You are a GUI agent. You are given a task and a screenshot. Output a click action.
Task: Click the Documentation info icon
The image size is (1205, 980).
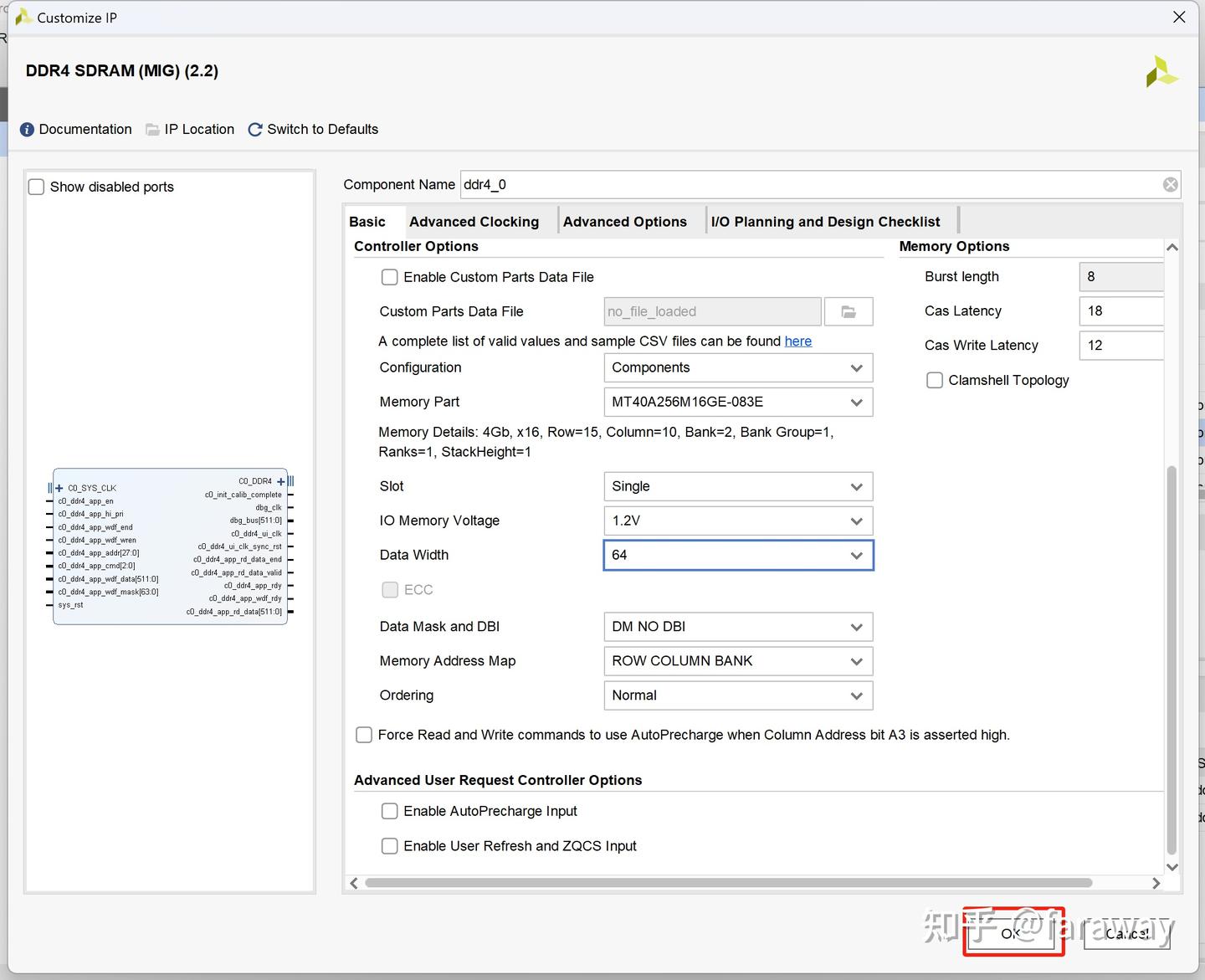(27, 130)
